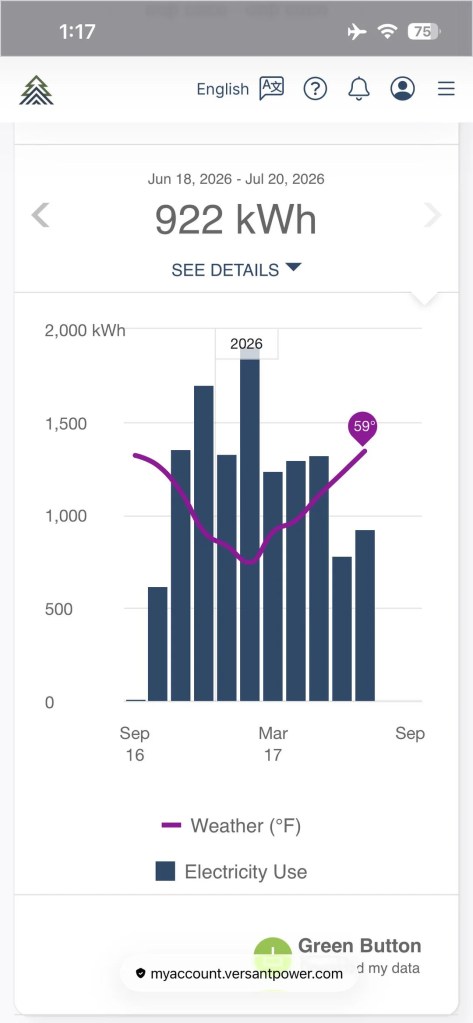Select the tallest 2026 usage bar

click(x=250, y=525)
